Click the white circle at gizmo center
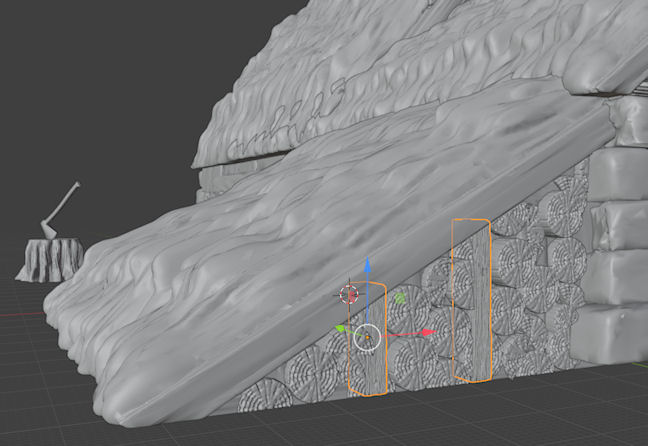 pos(367,337)
